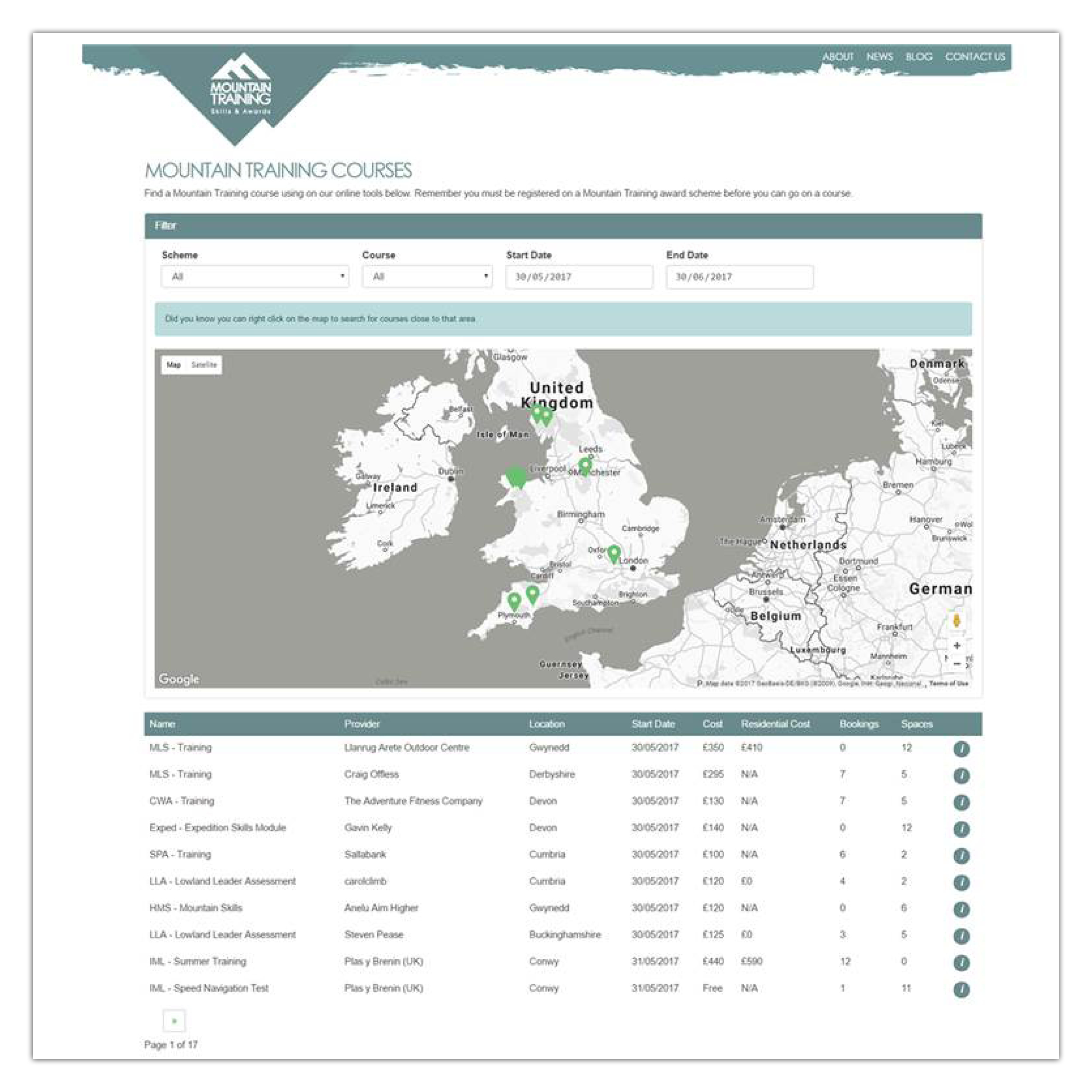
Task: Sort by the Residential Cost column header
Action: coord(775,724)
